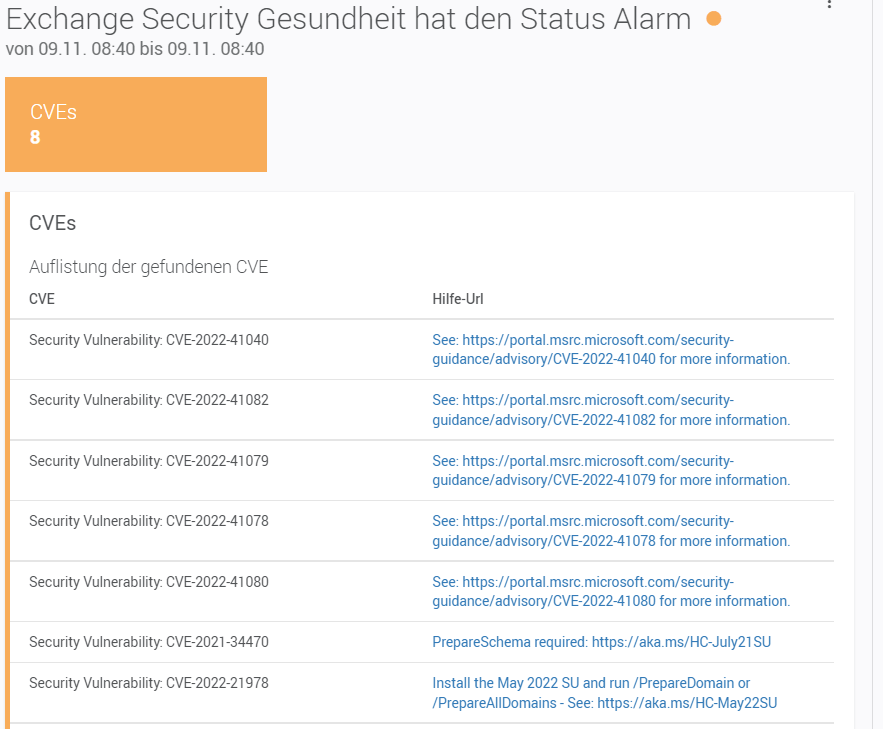Image resolution: width=883 pixels, height=729 pixels.
Task: Click the CVE column header
Action: tap(42, 299)
